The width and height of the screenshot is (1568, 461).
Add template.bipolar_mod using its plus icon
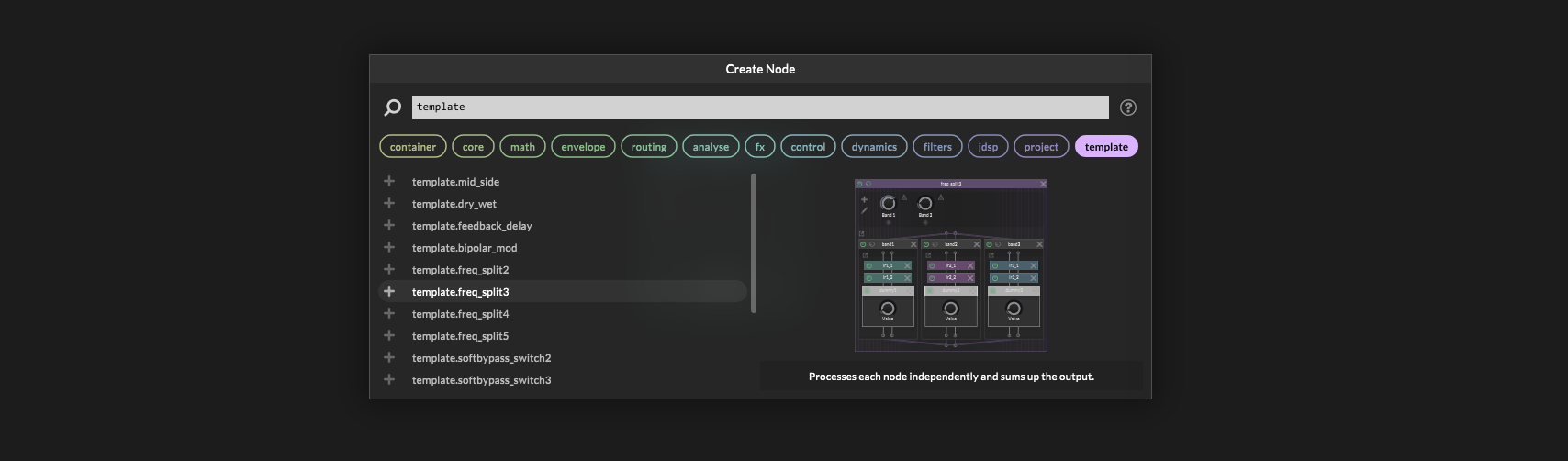point(389,247)
